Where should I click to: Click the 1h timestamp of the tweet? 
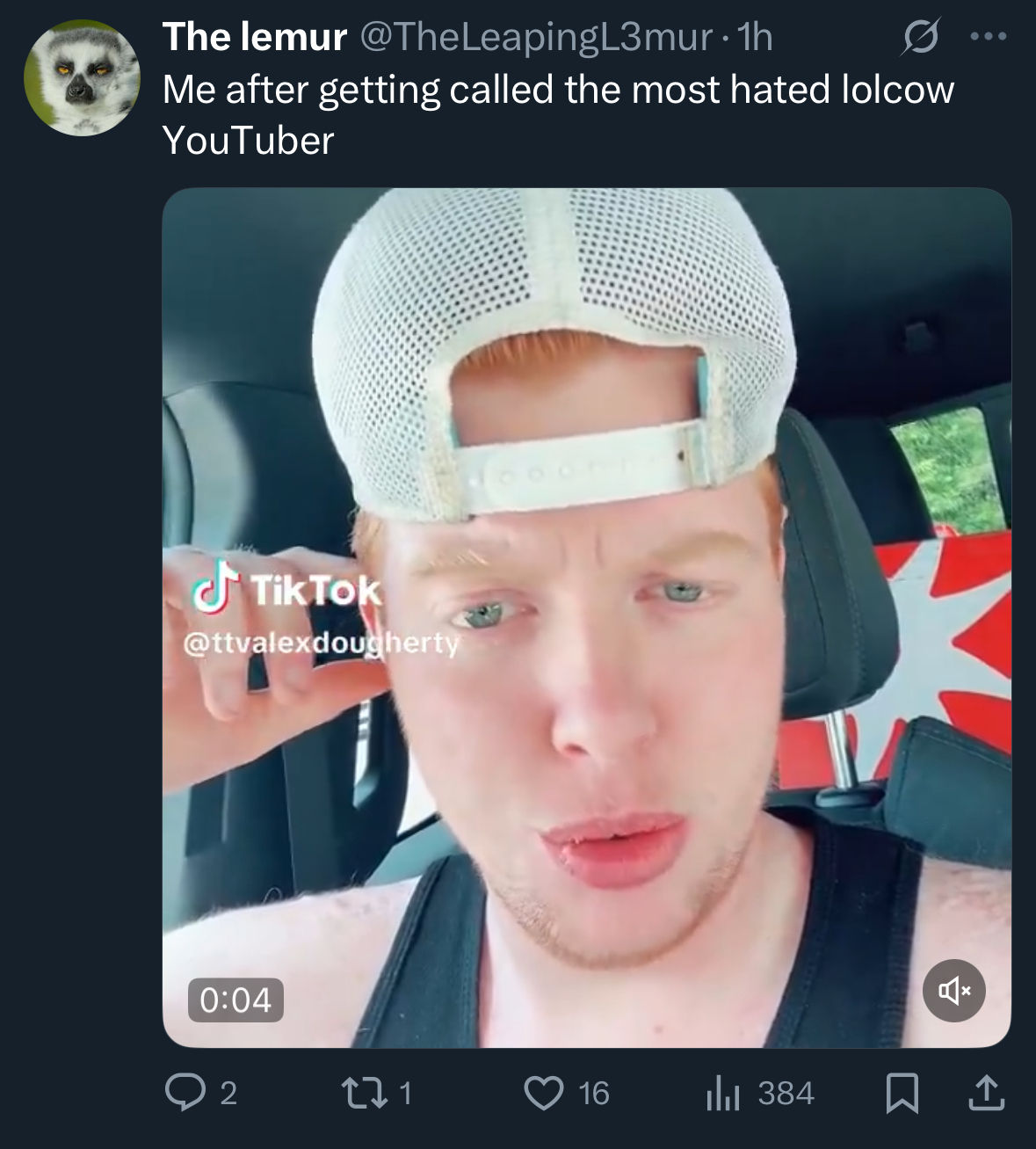[755, 37]
